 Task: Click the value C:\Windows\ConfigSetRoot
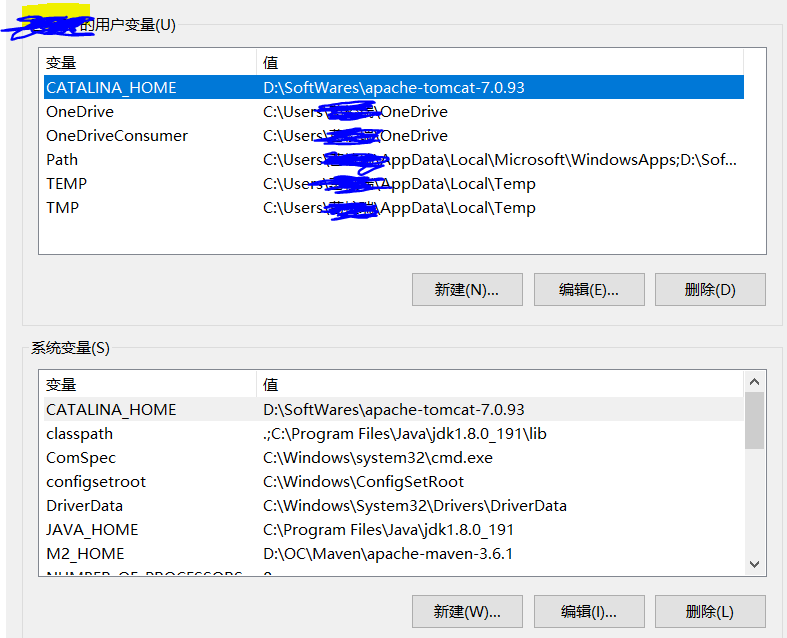(363, 482)
